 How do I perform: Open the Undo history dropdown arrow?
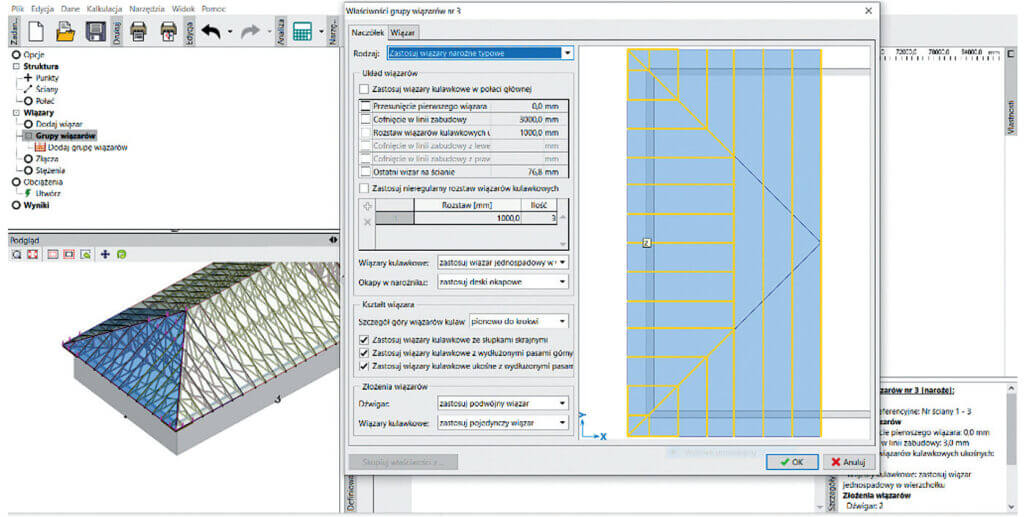pos(230,31)
